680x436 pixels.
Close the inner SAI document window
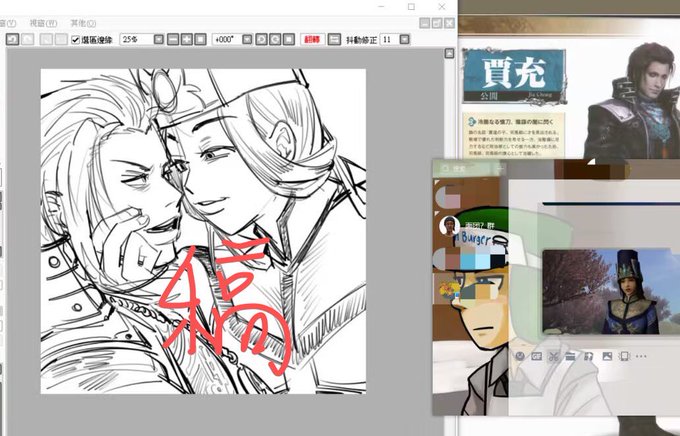click(x=449, y=23)
